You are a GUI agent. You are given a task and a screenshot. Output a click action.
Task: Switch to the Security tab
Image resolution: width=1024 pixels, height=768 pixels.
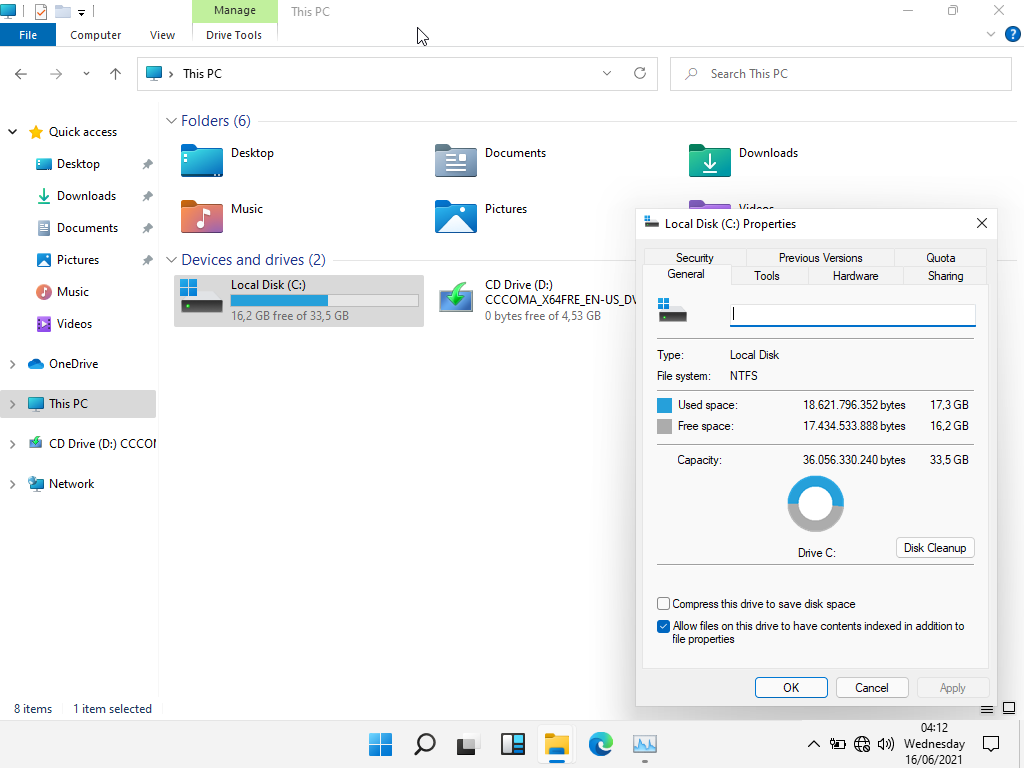pyautogui.click(x=695, y=257)
